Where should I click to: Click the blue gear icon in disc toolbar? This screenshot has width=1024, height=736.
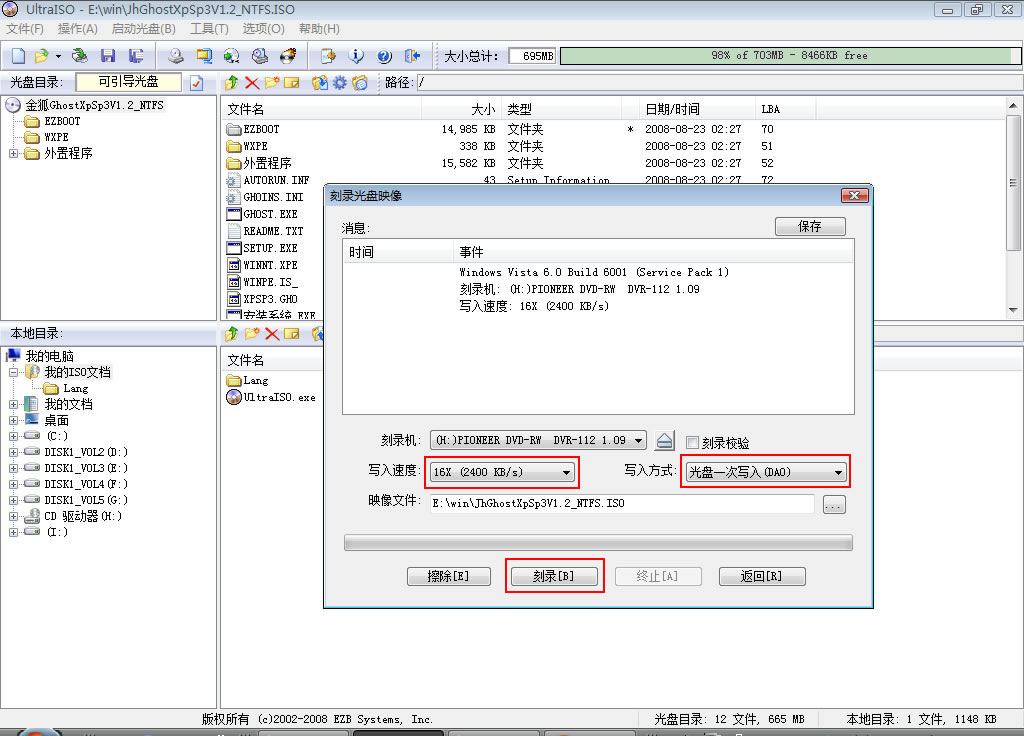(x=340, y=83)
